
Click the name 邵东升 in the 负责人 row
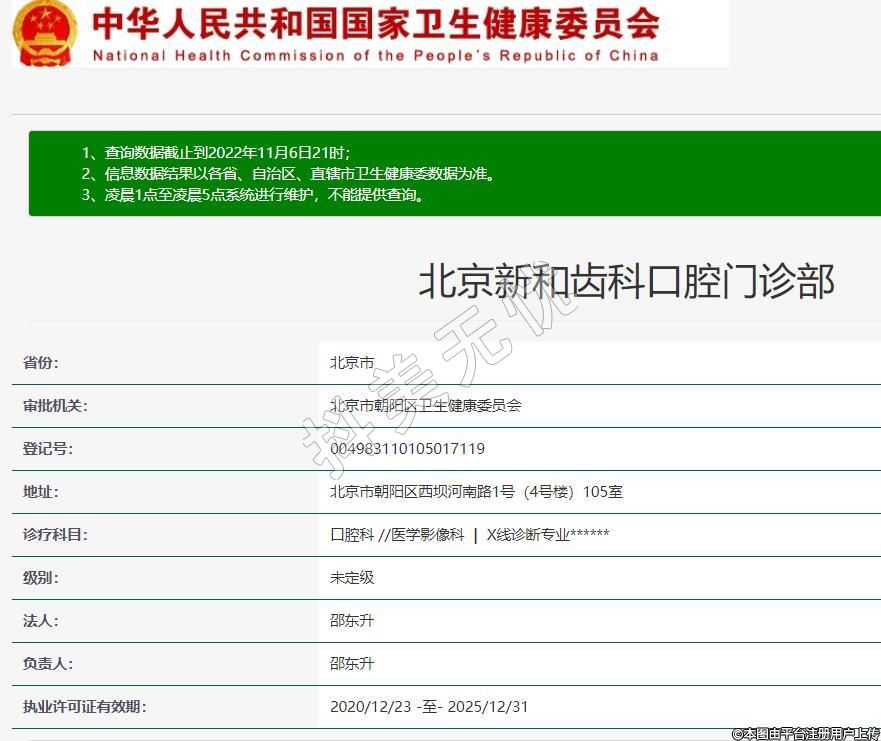pyautogui.click(x=352, y=664)
